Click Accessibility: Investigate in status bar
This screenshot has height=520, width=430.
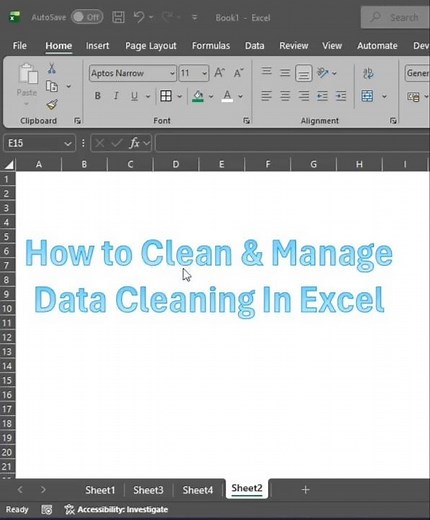pos(116,509)
